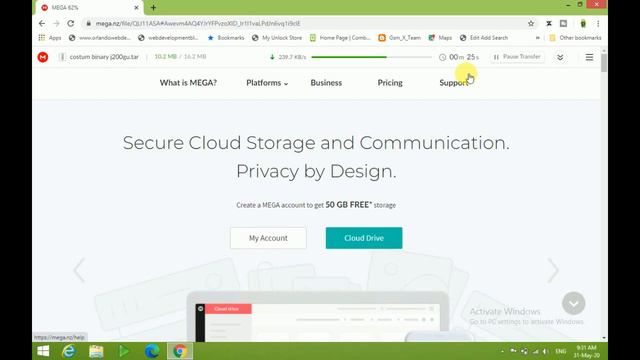Click the round scroll-down chevron button

pos(573,303)
